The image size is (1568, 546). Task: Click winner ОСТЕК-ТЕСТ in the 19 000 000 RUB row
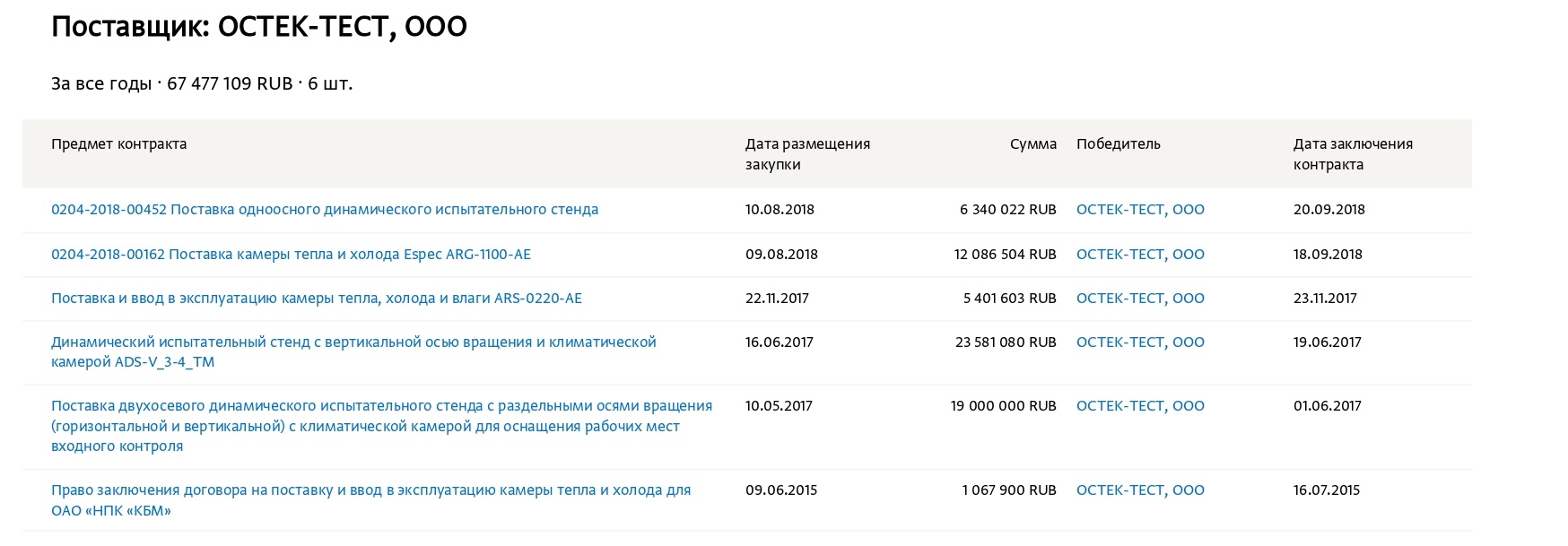(x=1140, y=406)
